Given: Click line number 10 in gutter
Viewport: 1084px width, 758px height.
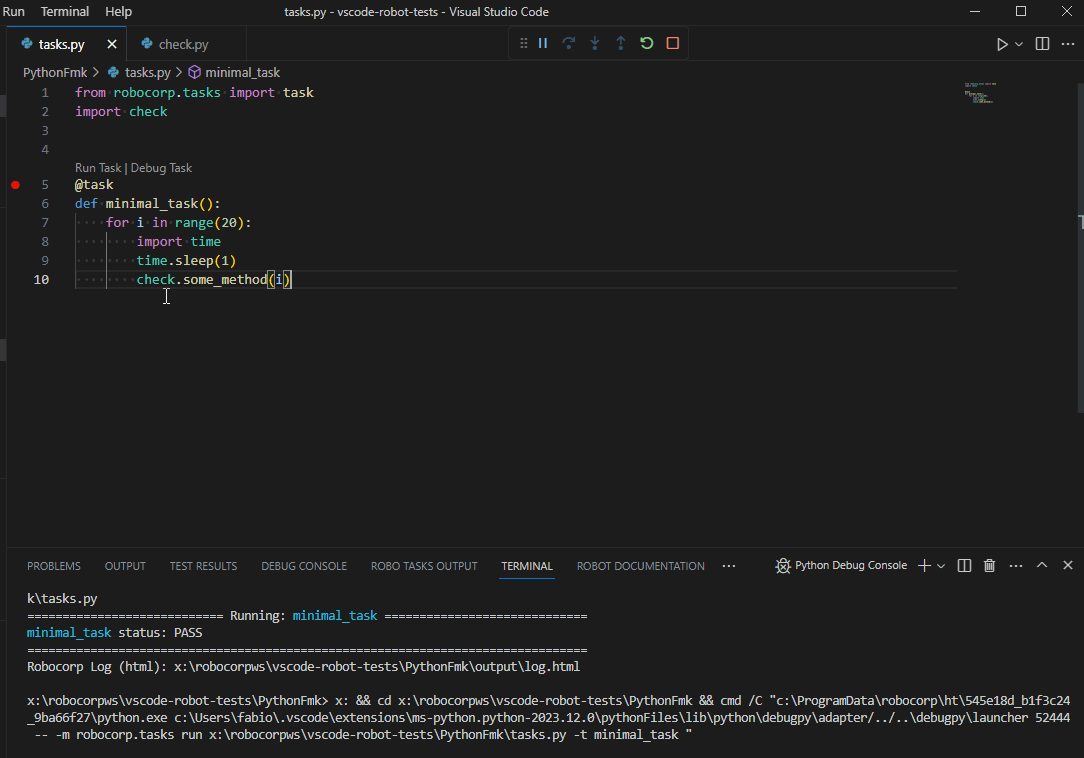Looking at the screenshot, I should 41,279.
